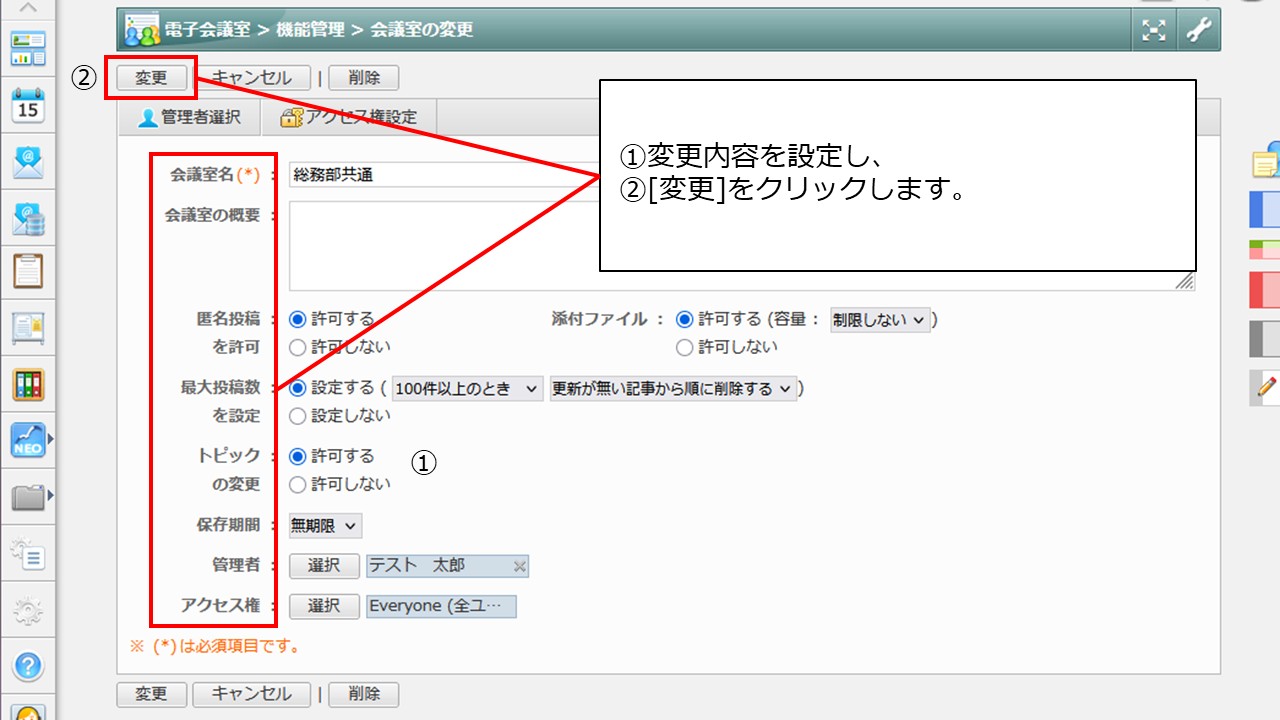Select 許可しない for 匿名投稿

(297, 347)
